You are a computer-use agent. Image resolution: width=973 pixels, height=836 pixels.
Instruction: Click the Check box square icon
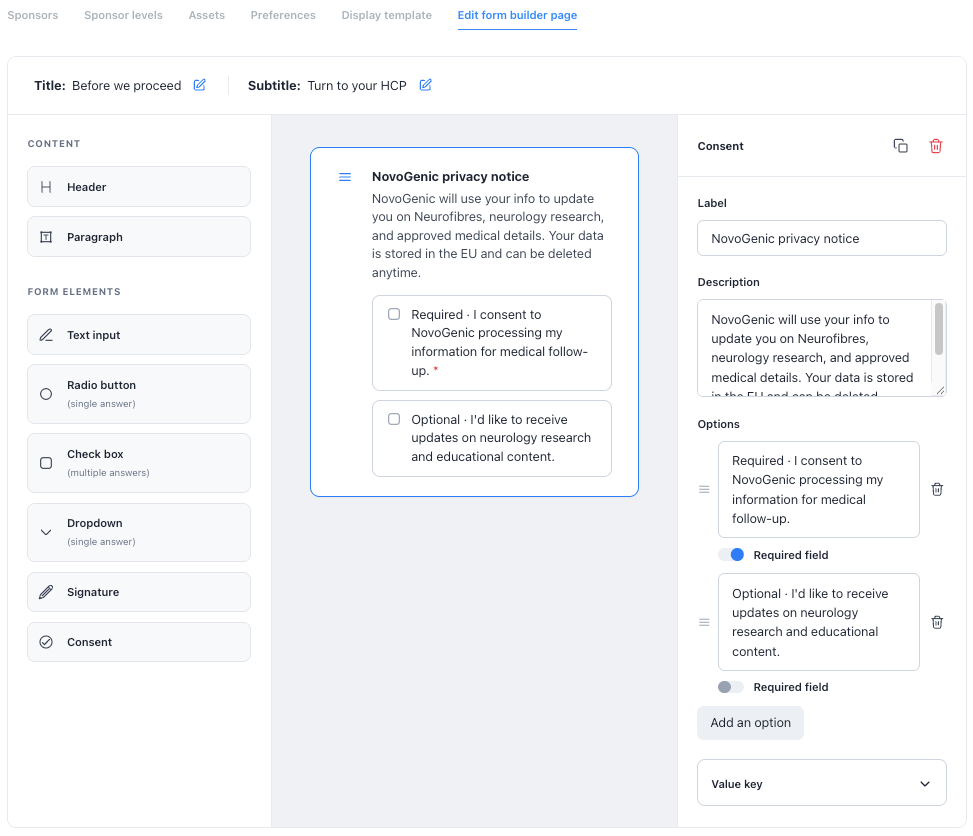(46, 463)
